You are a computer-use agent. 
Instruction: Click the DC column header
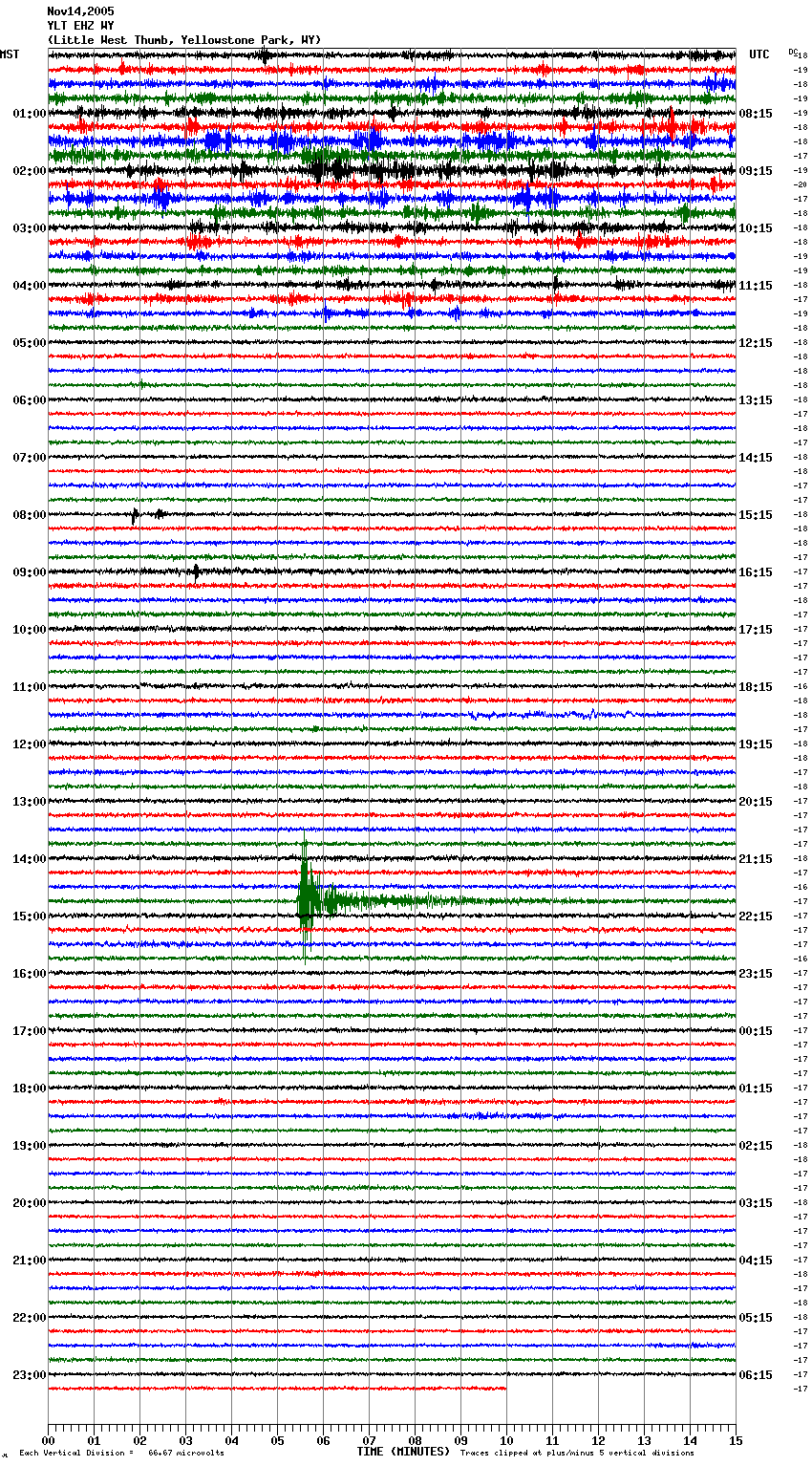[x=794, y=52]
